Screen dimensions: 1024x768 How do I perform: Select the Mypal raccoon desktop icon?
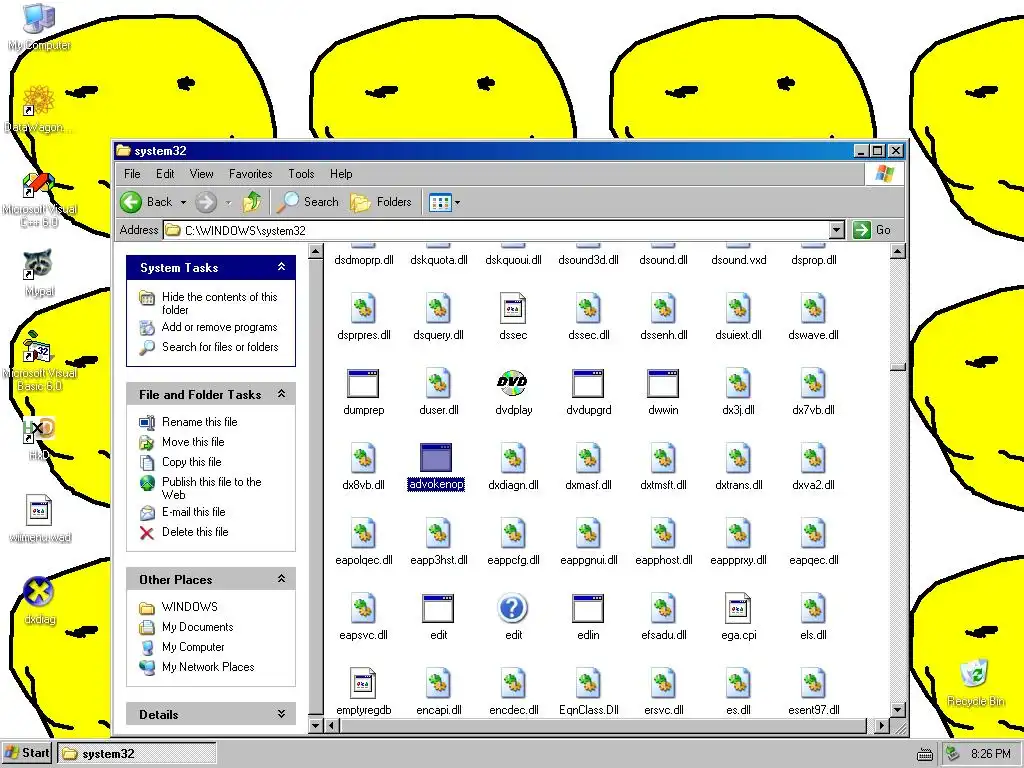pyautogui.click(x=39, y=264)
